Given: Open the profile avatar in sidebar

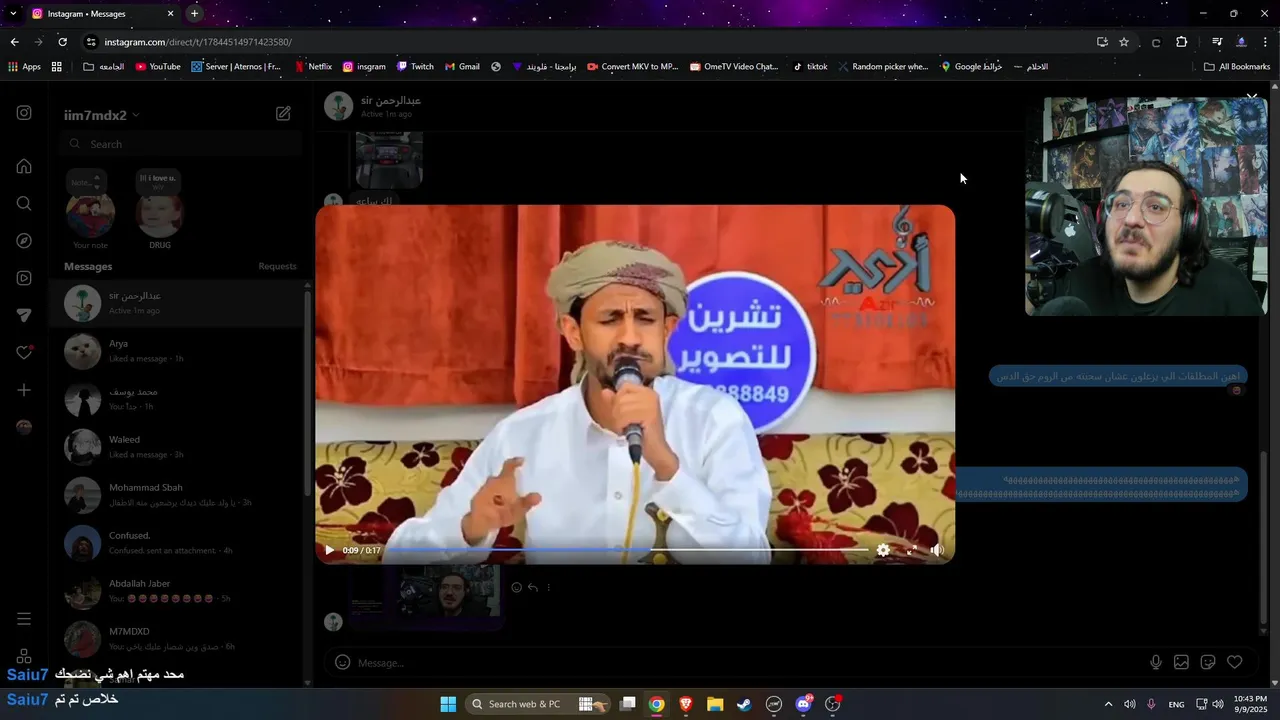Looking at the screenshot, I should 24,427.
